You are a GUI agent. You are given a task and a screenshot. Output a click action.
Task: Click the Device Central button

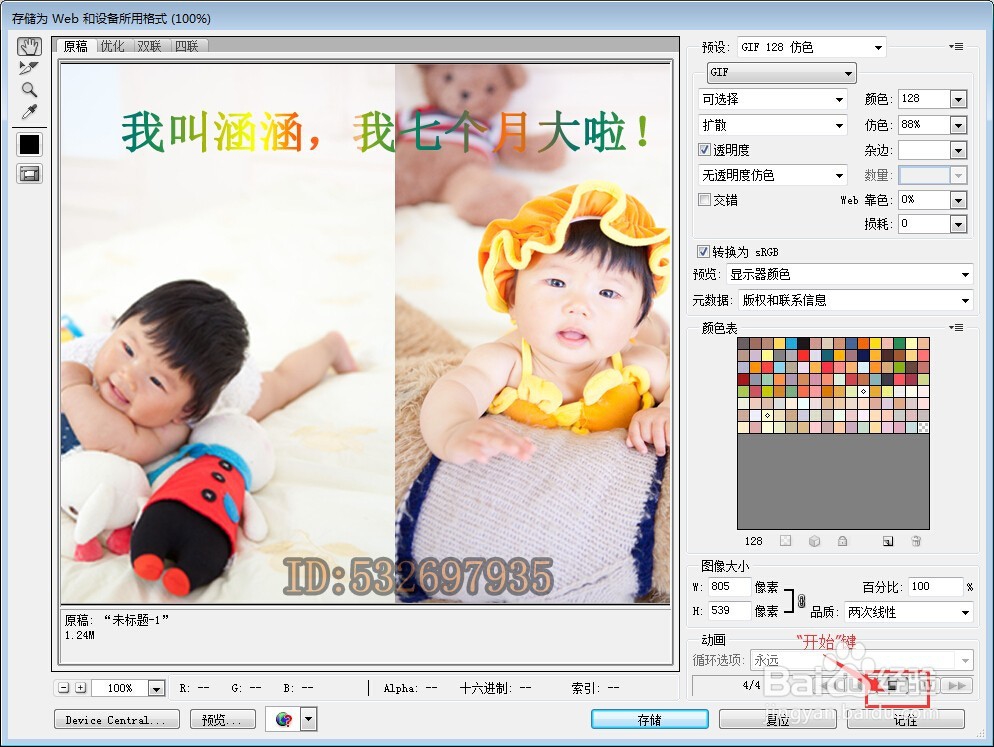117,718
